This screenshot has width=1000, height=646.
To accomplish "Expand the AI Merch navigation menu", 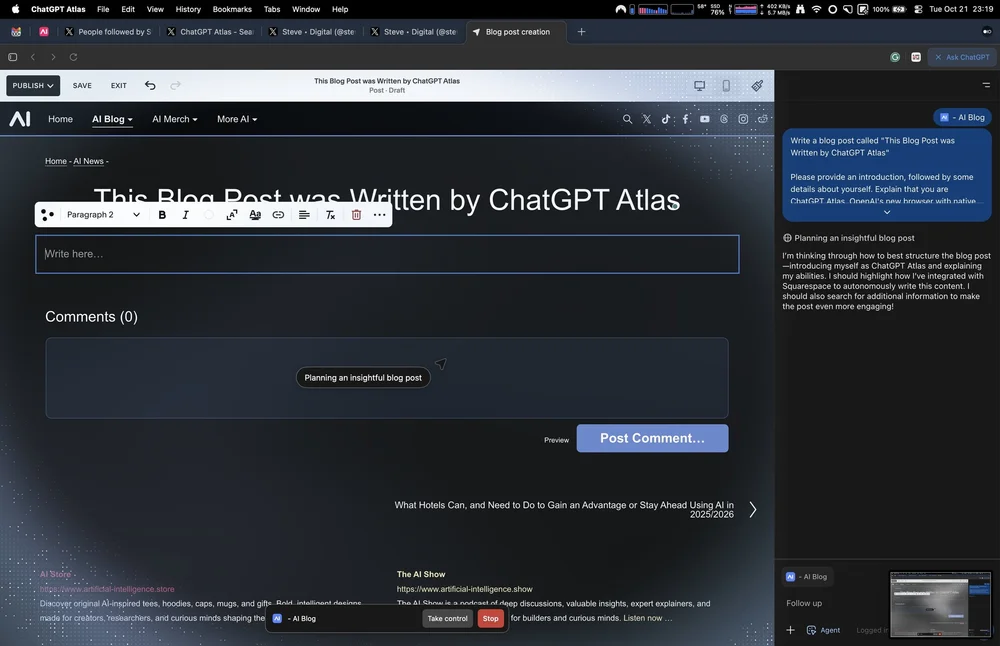I will 175,119.
